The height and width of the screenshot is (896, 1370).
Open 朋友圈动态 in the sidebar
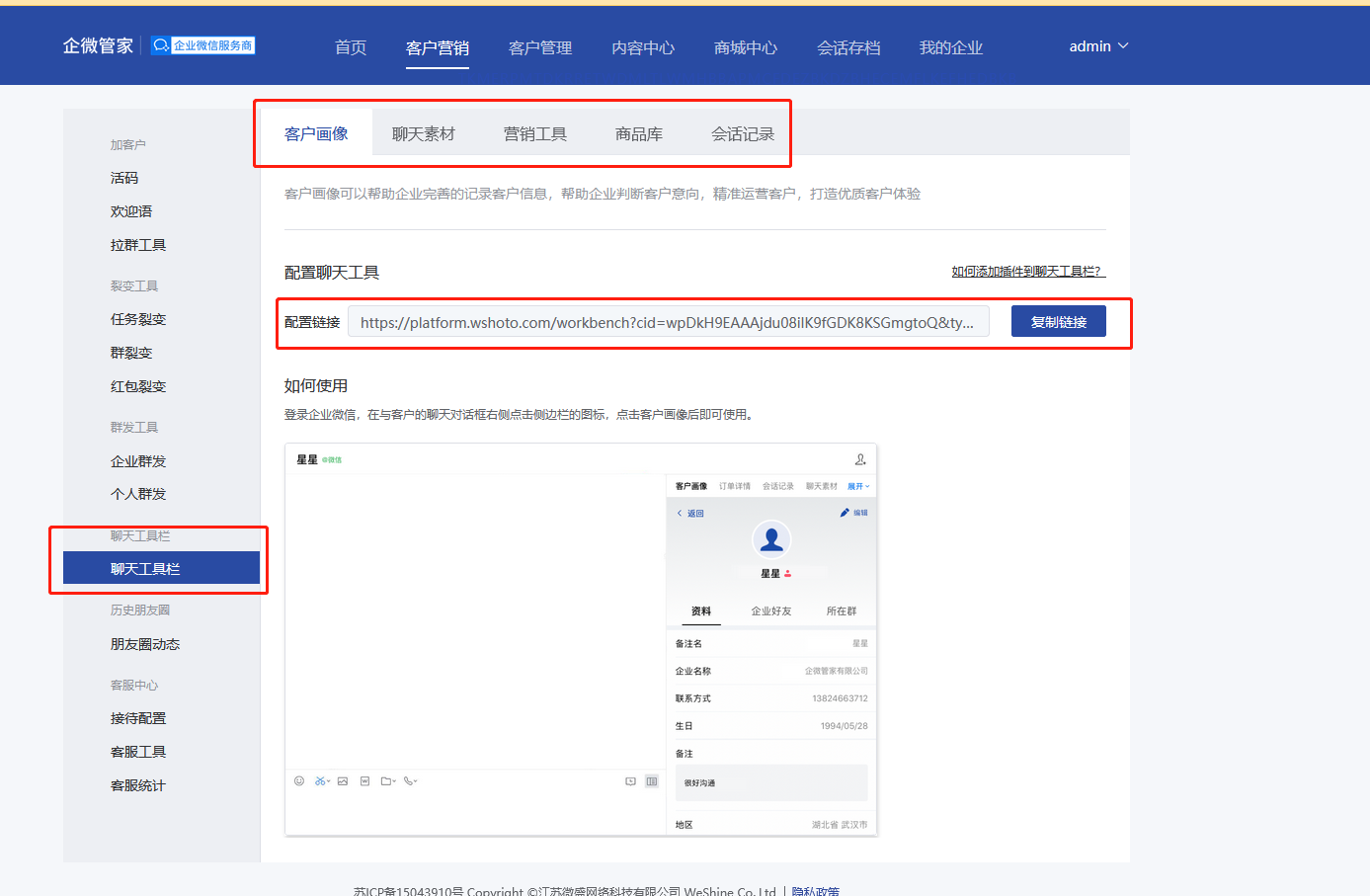[x=145, y=644]
